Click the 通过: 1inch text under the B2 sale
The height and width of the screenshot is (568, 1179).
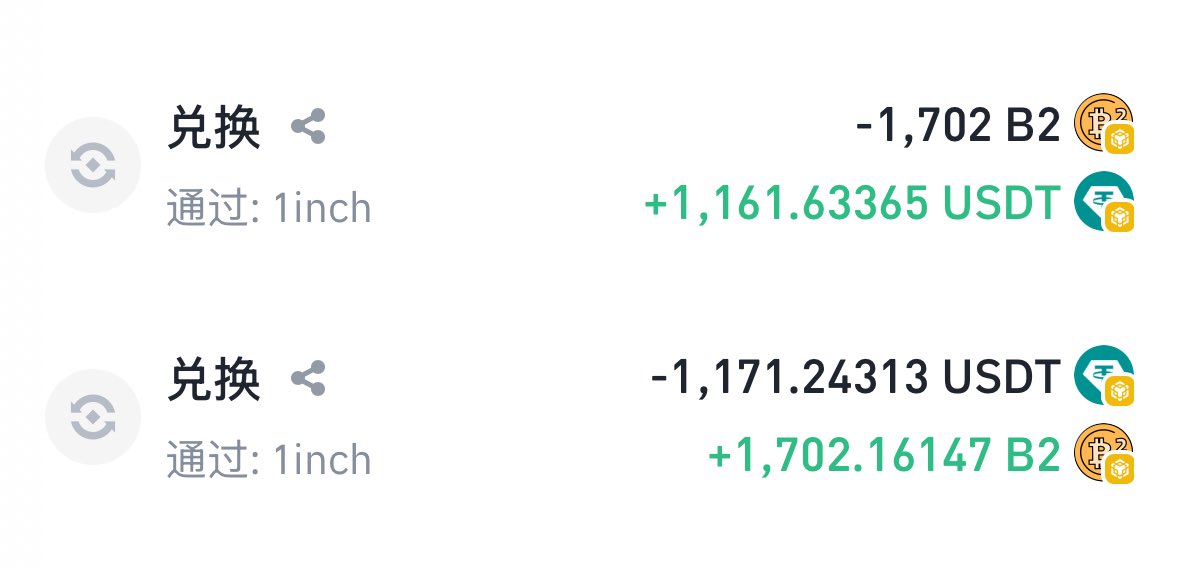tap(269, 208)
